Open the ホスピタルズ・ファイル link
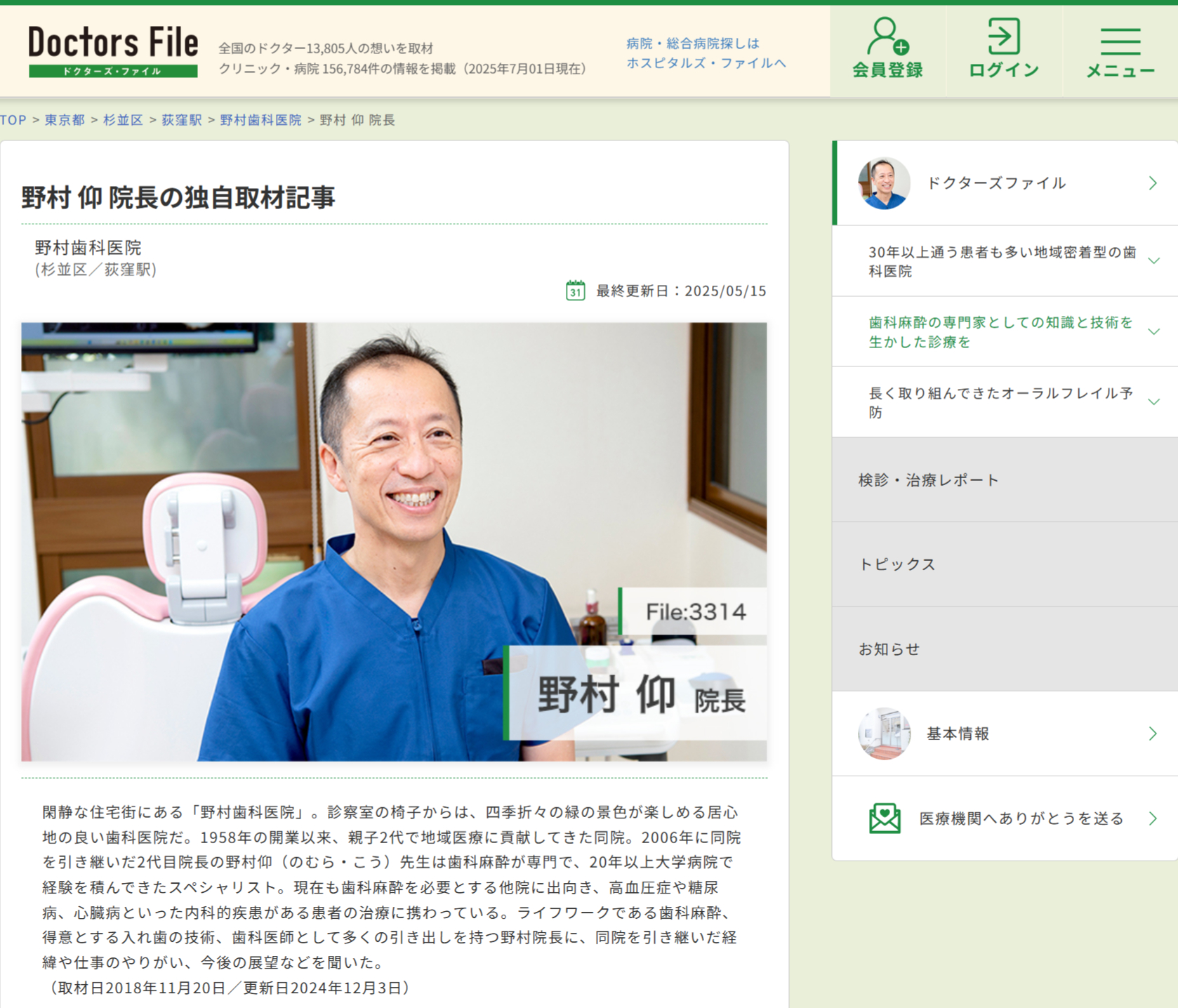Screen dimensions: 1178x1008 pyautogui.click(x=706, y=62)
